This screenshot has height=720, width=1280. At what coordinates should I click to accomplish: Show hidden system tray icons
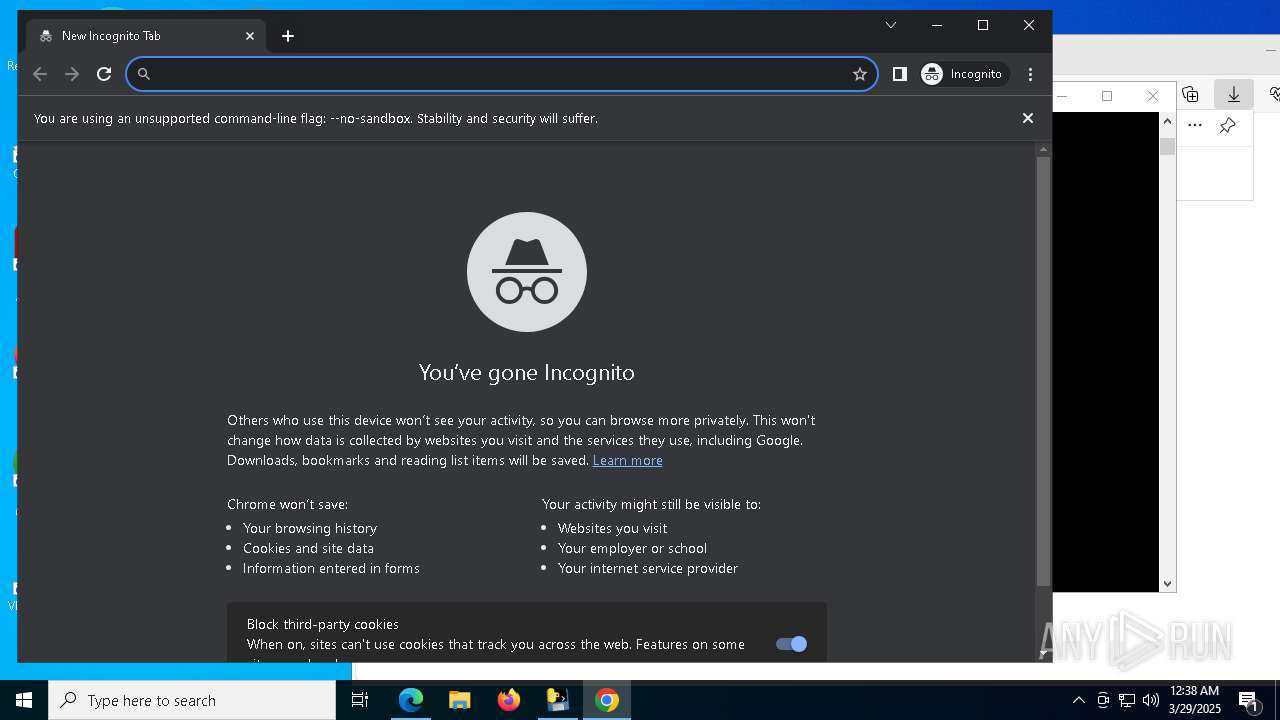pyautogui.click(x=1078, y=700)
